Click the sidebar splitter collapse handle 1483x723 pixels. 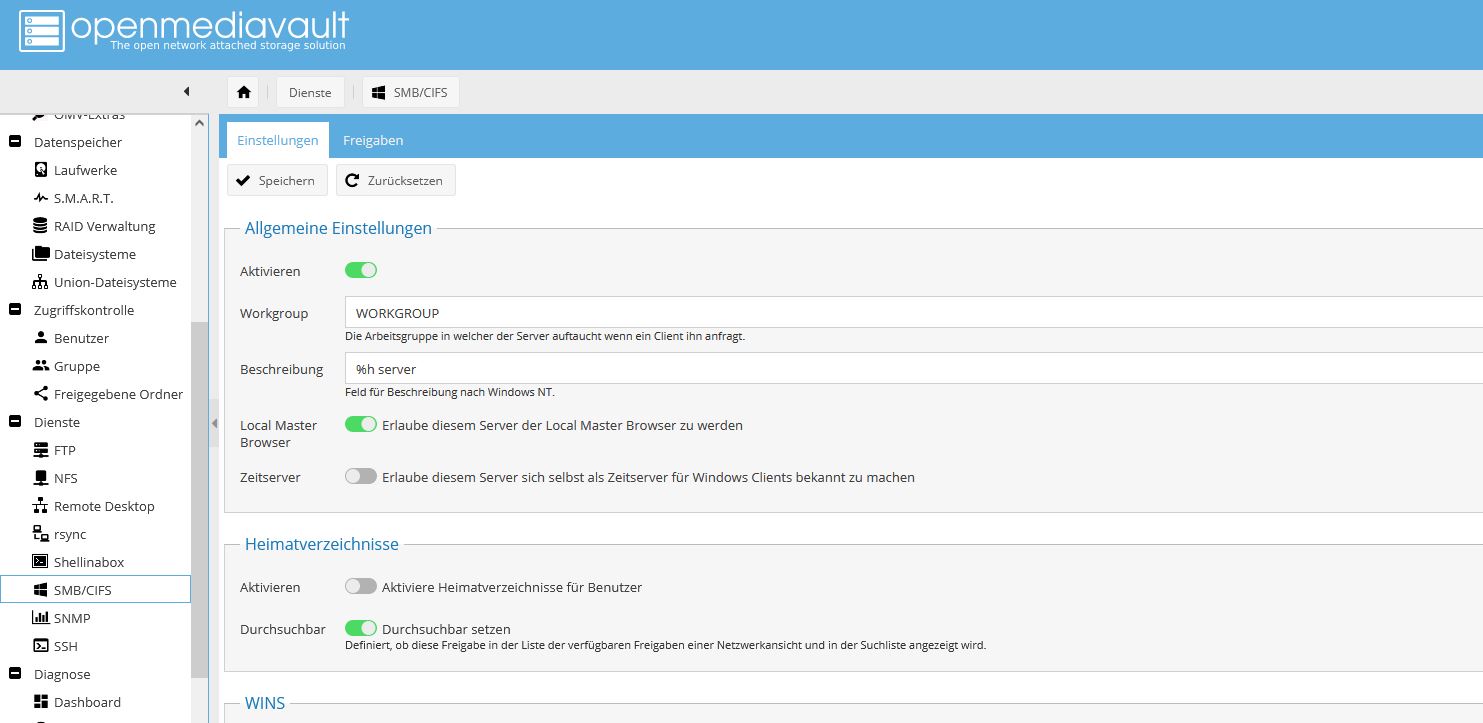point(214,424)
